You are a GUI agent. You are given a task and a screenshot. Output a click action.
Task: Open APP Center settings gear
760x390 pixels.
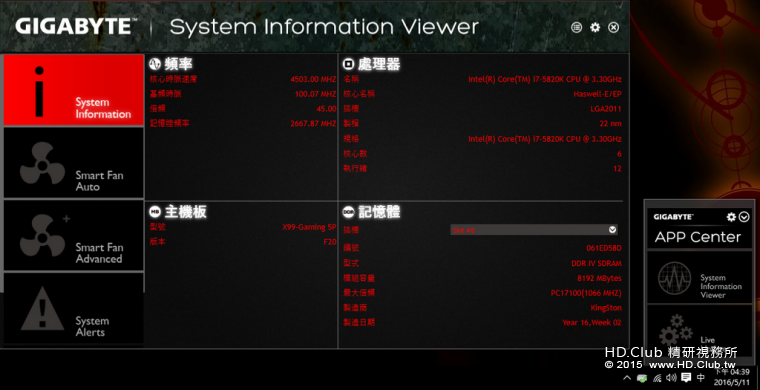click(x=731, y=217)
